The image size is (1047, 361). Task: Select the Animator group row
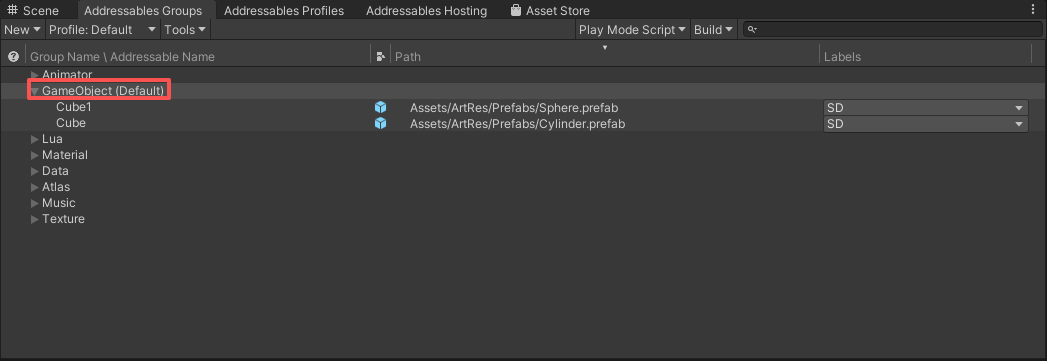[x=524, y=74]
